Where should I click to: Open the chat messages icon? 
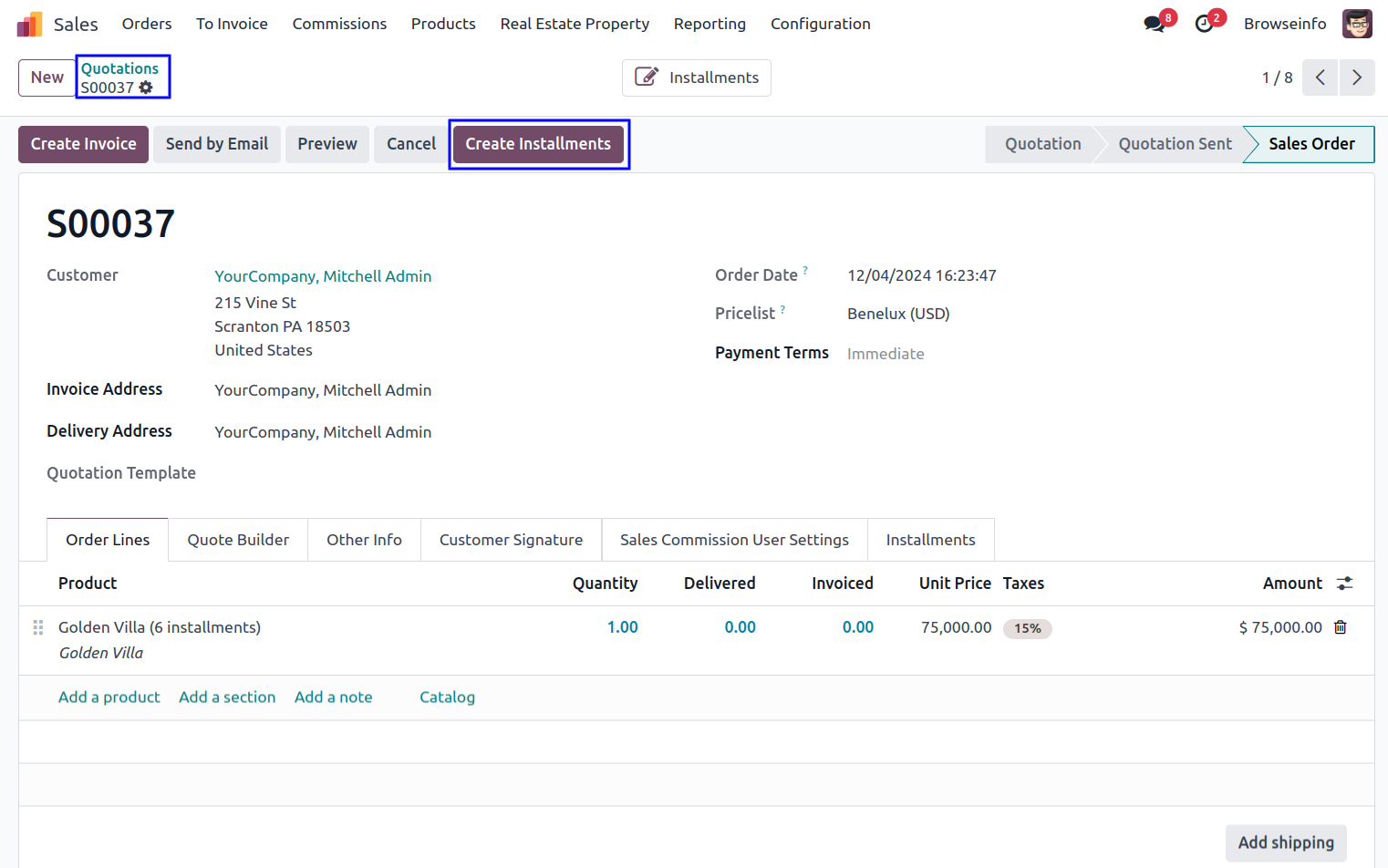[x=1155, y=24]
